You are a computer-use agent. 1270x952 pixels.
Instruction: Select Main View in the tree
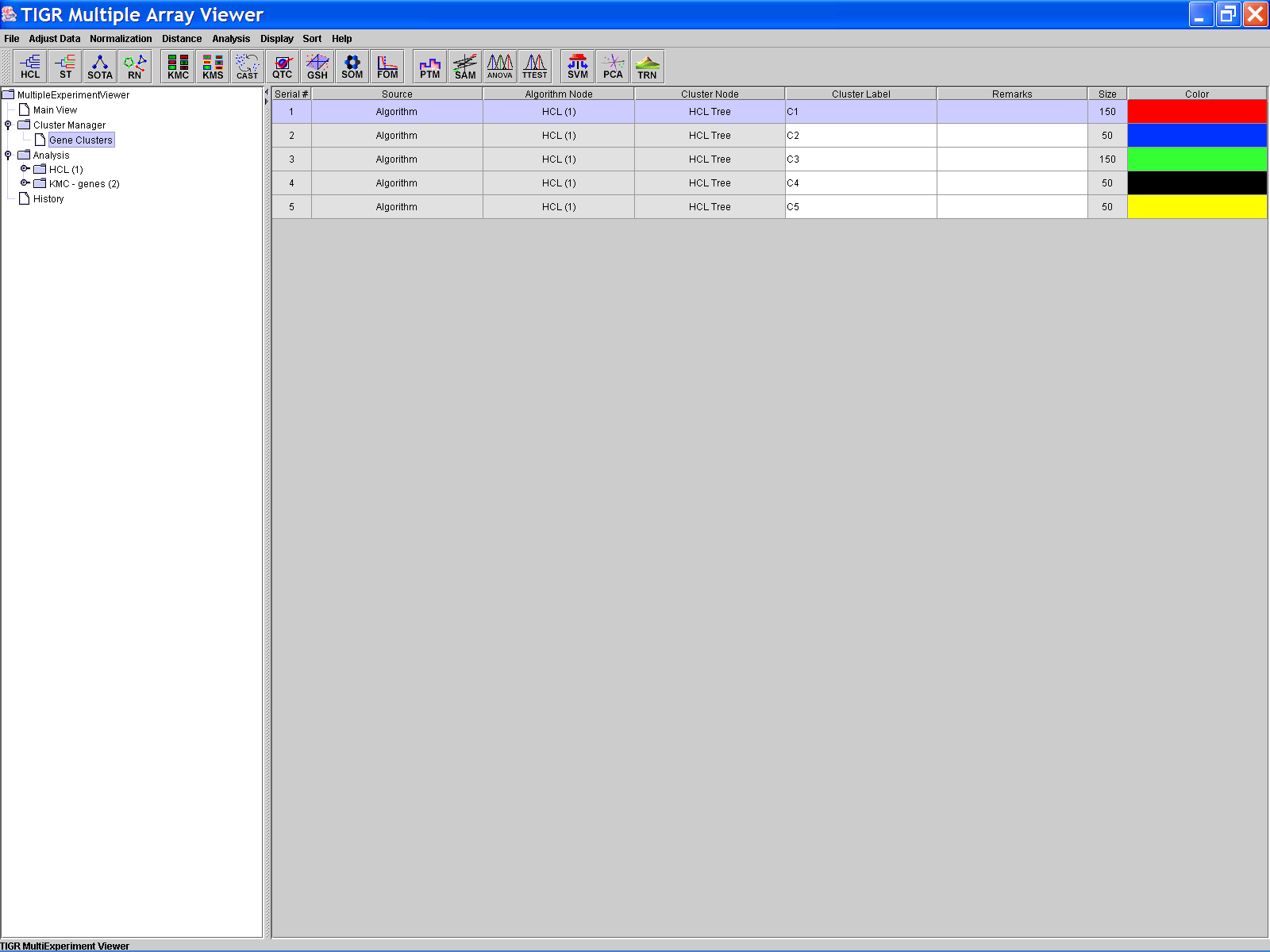tap(55, 110)
